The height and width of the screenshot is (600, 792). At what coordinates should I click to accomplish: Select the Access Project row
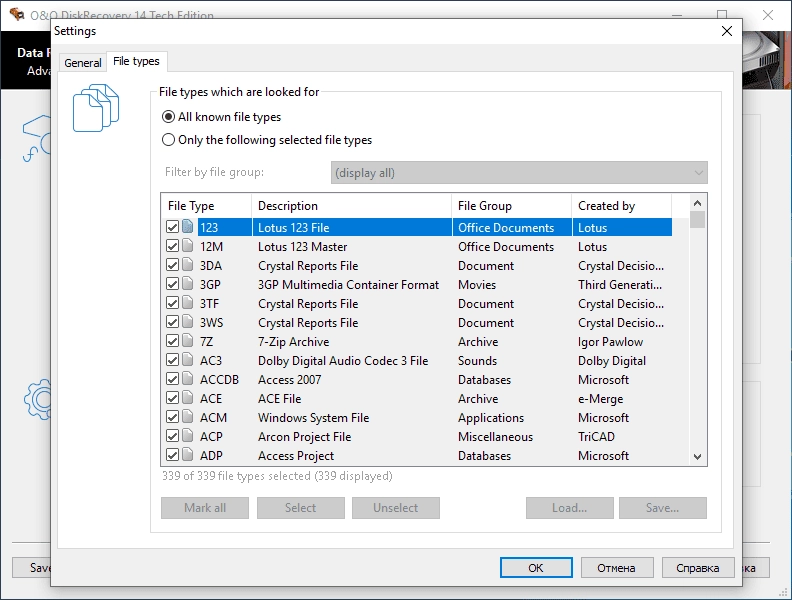click(x=419, y=456)
